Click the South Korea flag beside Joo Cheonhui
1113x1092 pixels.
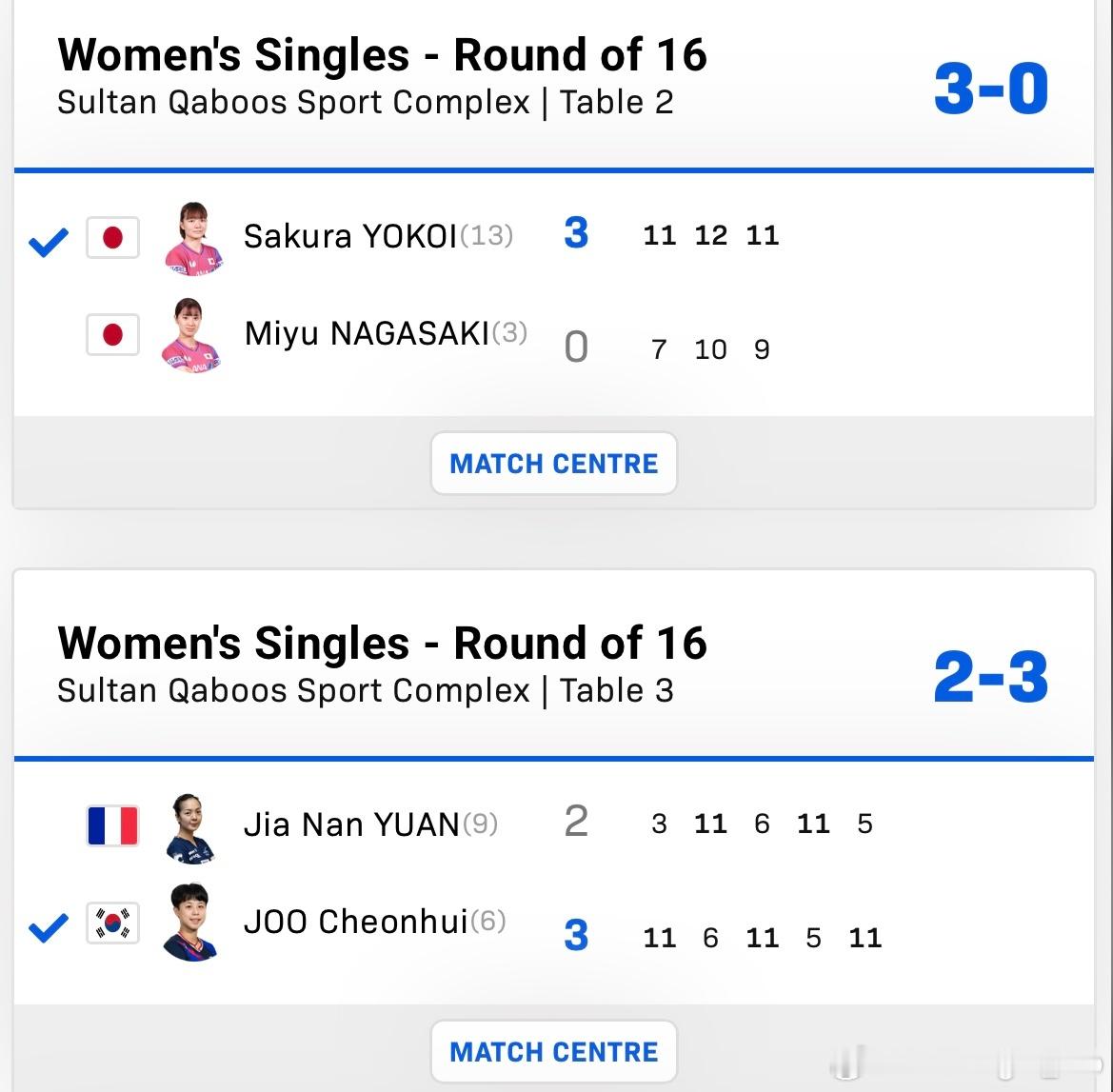tap(111, 923)
